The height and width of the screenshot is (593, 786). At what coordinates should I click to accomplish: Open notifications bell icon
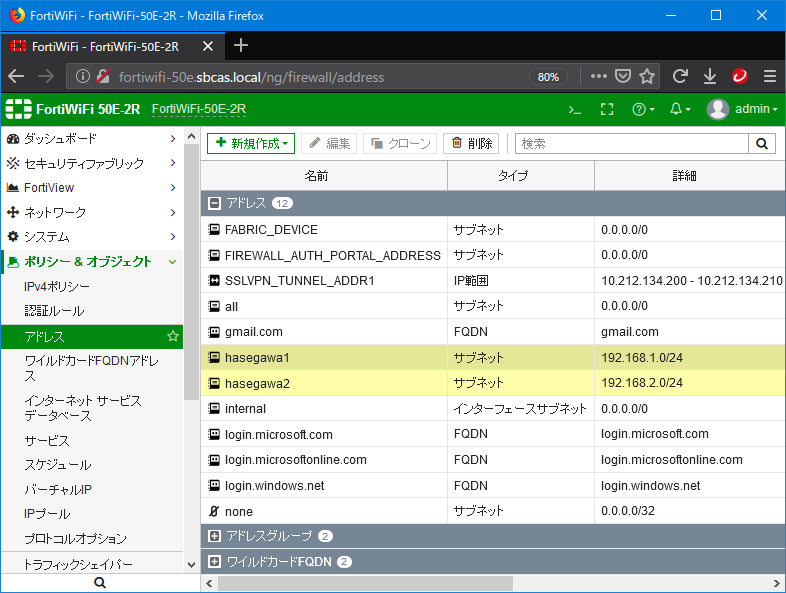[680, 109]
